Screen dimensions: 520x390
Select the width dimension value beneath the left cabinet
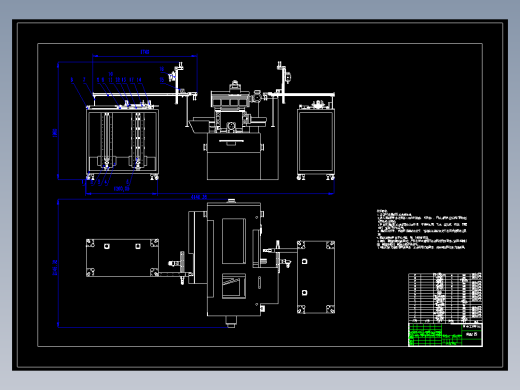point(122,189)
